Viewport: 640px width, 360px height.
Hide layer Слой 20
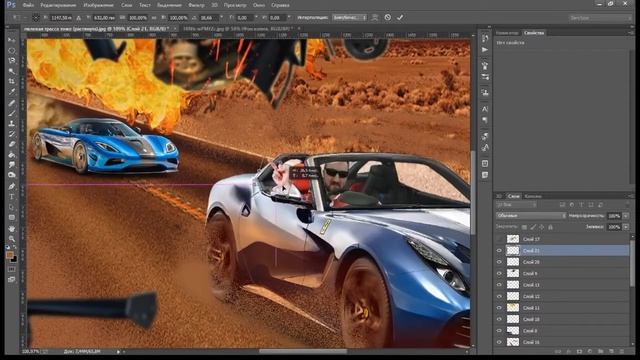[499, 262]
